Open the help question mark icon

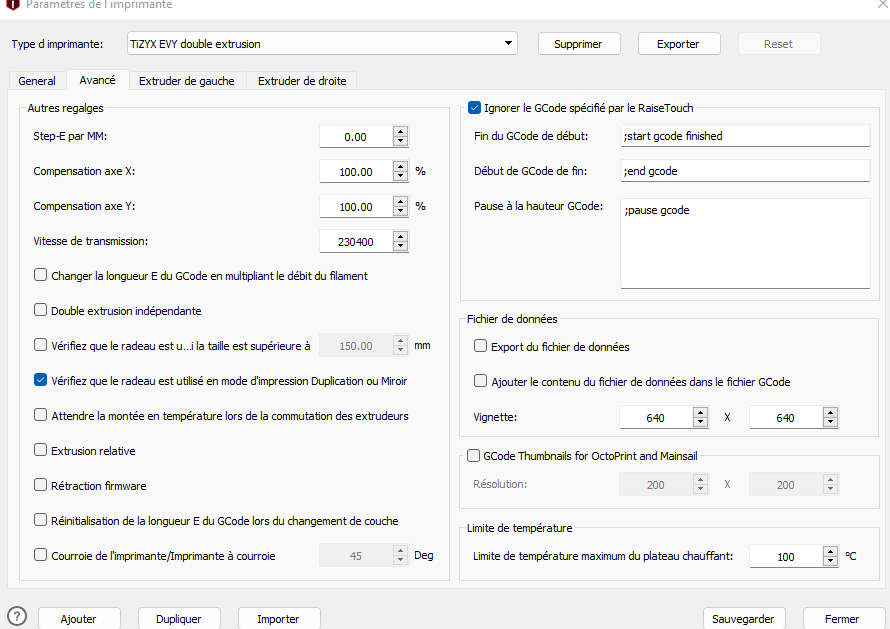[x=17, y=616]
